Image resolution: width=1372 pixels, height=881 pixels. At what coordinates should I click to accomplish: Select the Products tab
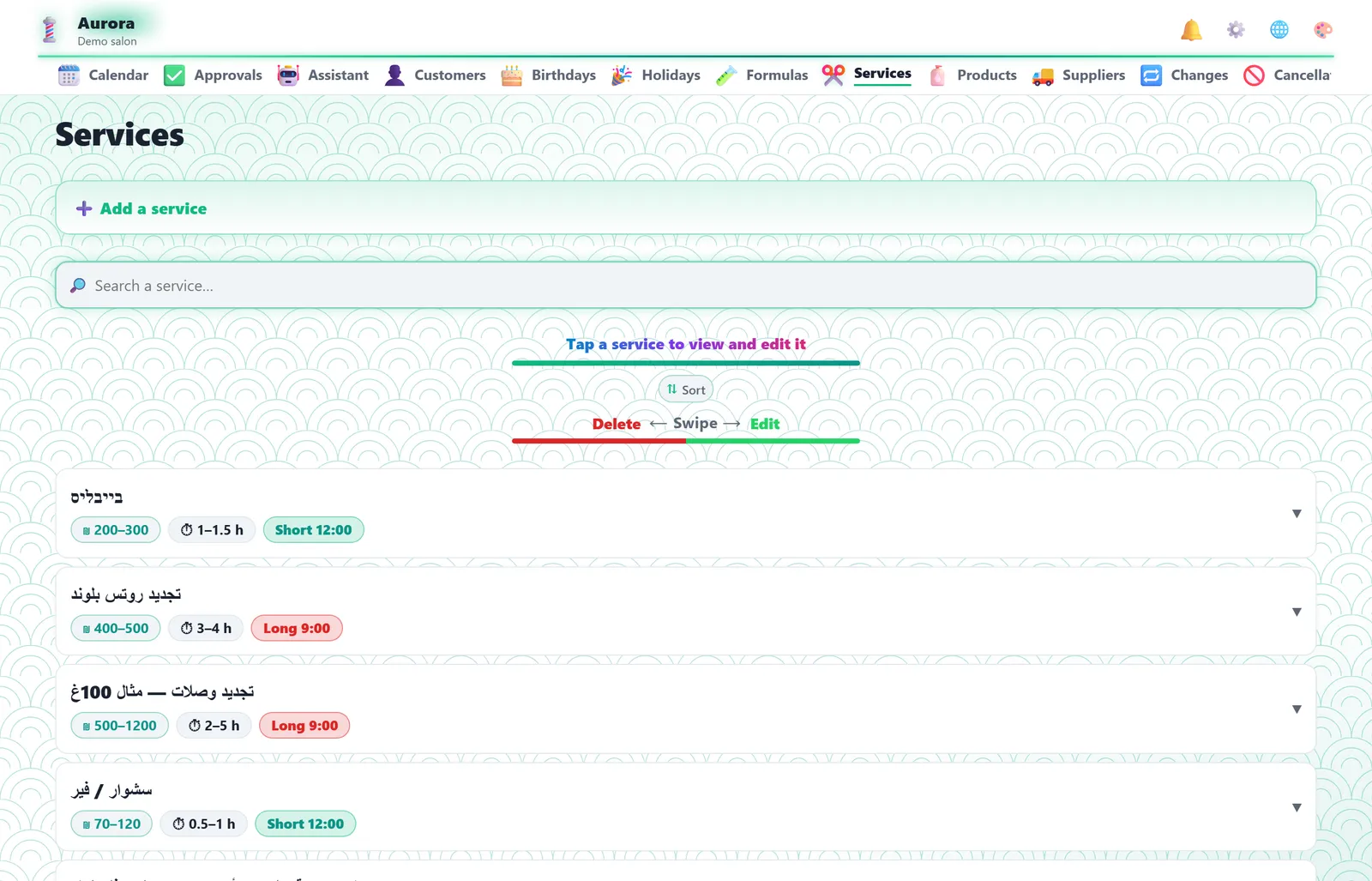[972, 75]
